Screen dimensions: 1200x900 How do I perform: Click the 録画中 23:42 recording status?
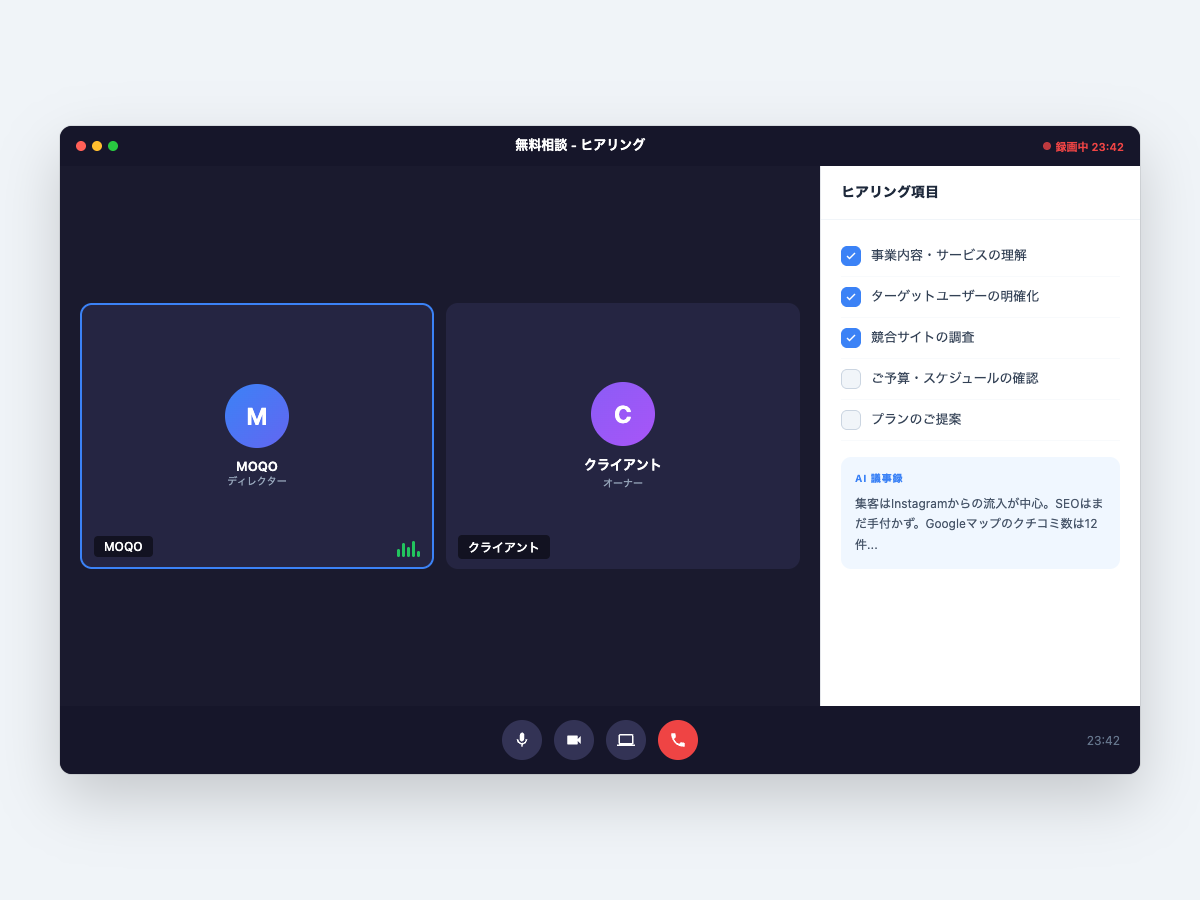tap(1089, 147)
